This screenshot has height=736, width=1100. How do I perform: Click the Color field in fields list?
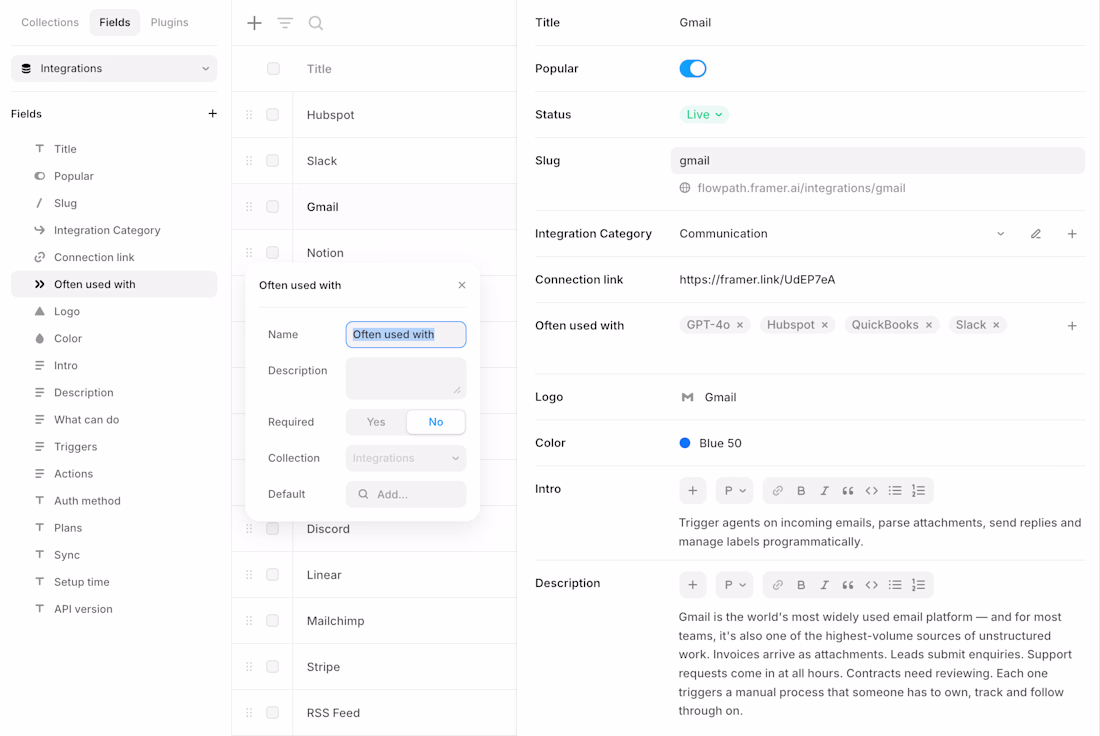[x=114, y=338]
